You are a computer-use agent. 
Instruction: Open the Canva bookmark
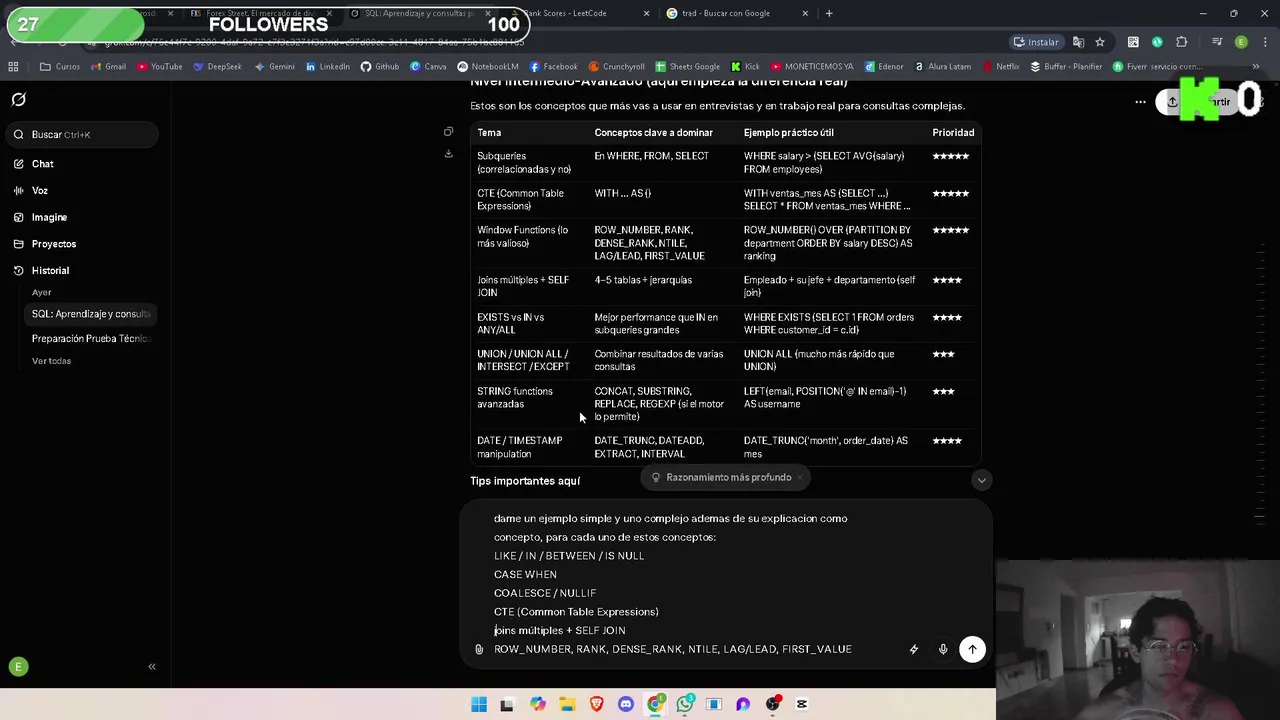(x=428, y=67)
